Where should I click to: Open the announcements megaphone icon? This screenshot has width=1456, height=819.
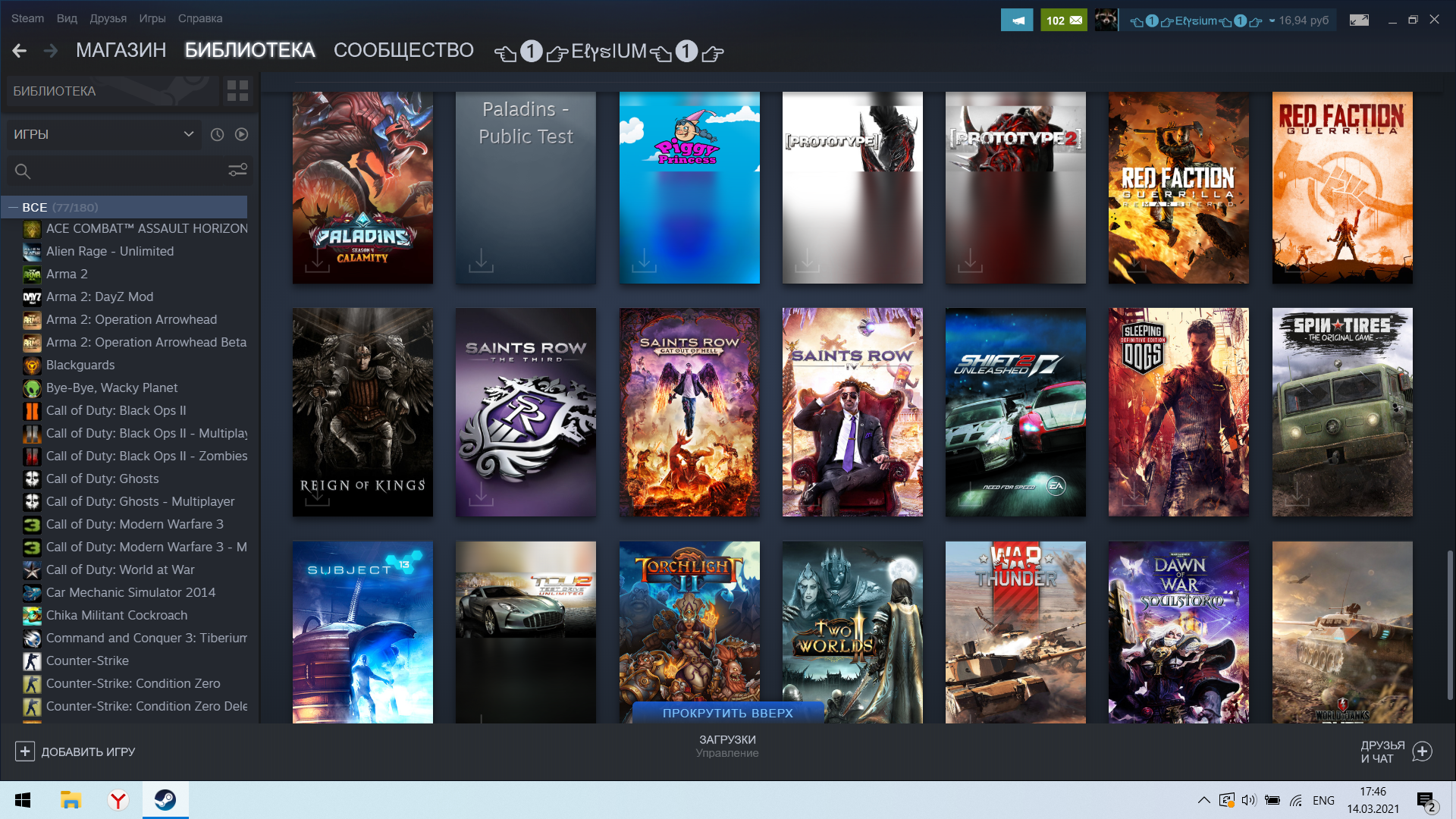pyautogui.click(x=1017, y=20)
